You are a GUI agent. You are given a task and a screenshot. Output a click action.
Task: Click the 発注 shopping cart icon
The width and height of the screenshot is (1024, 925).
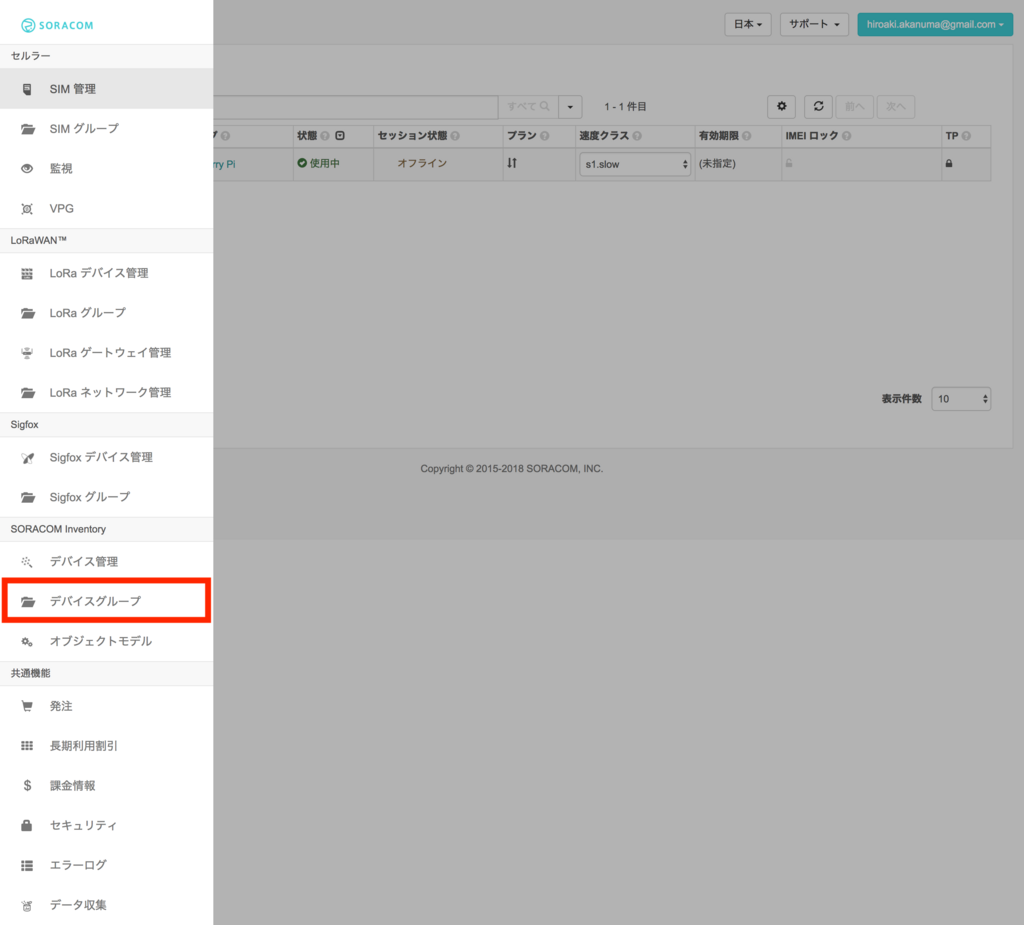click(x=27, y=706)
